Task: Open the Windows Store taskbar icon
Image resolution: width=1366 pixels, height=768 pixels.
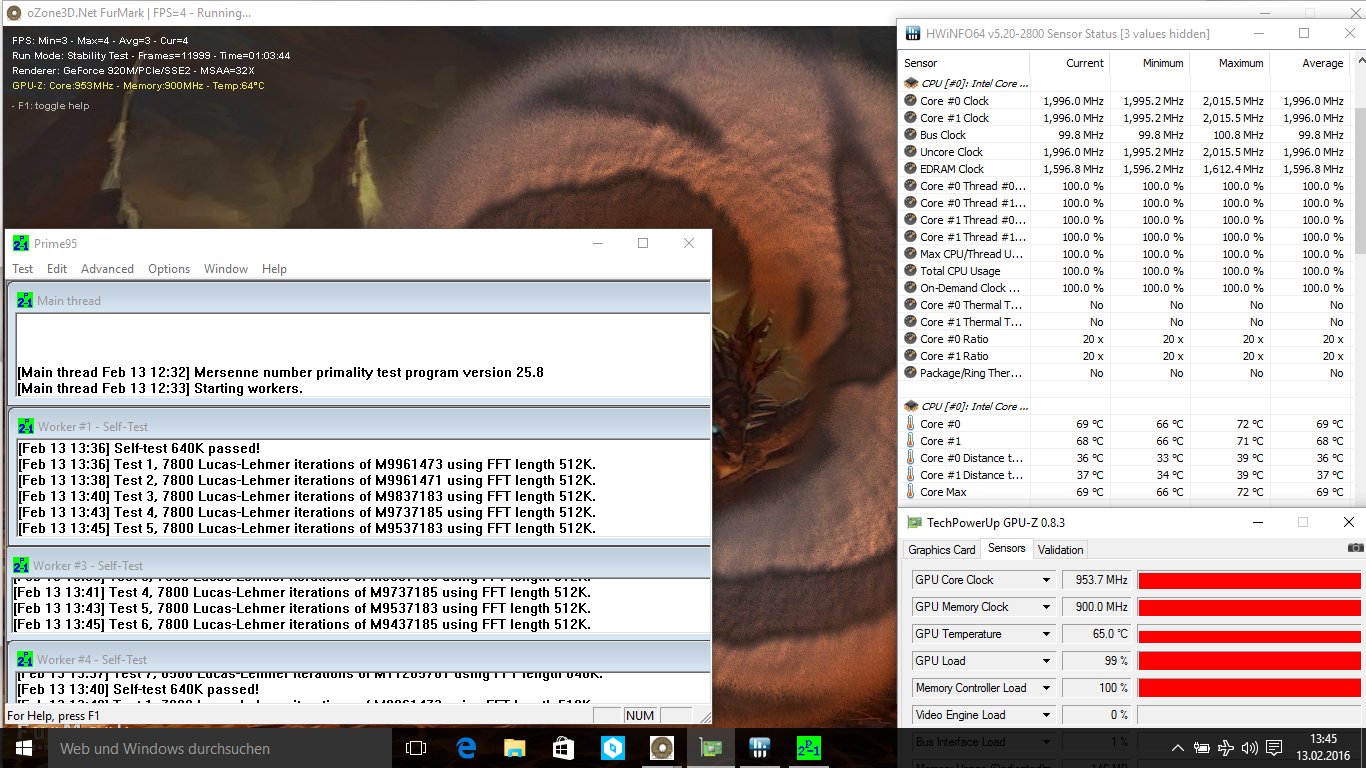Action: click(x=563, y=748)
